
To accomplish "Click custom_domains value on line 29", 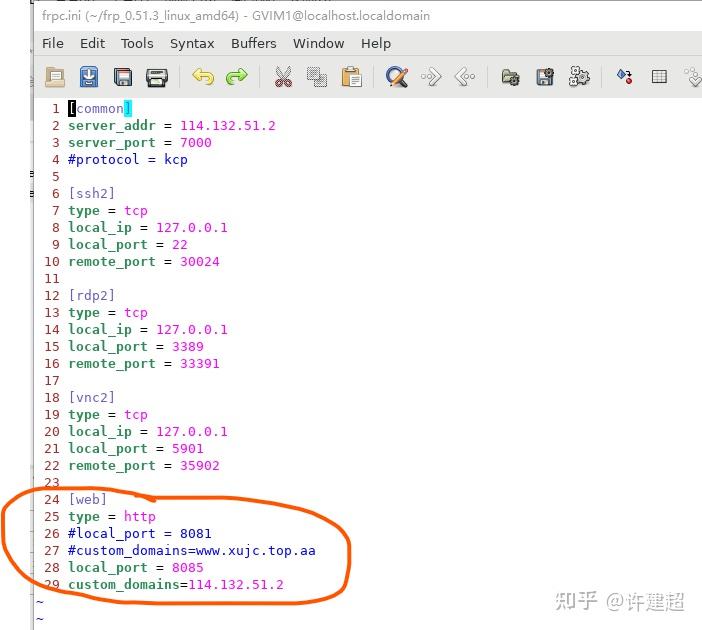I will click(x=236, y=585).
